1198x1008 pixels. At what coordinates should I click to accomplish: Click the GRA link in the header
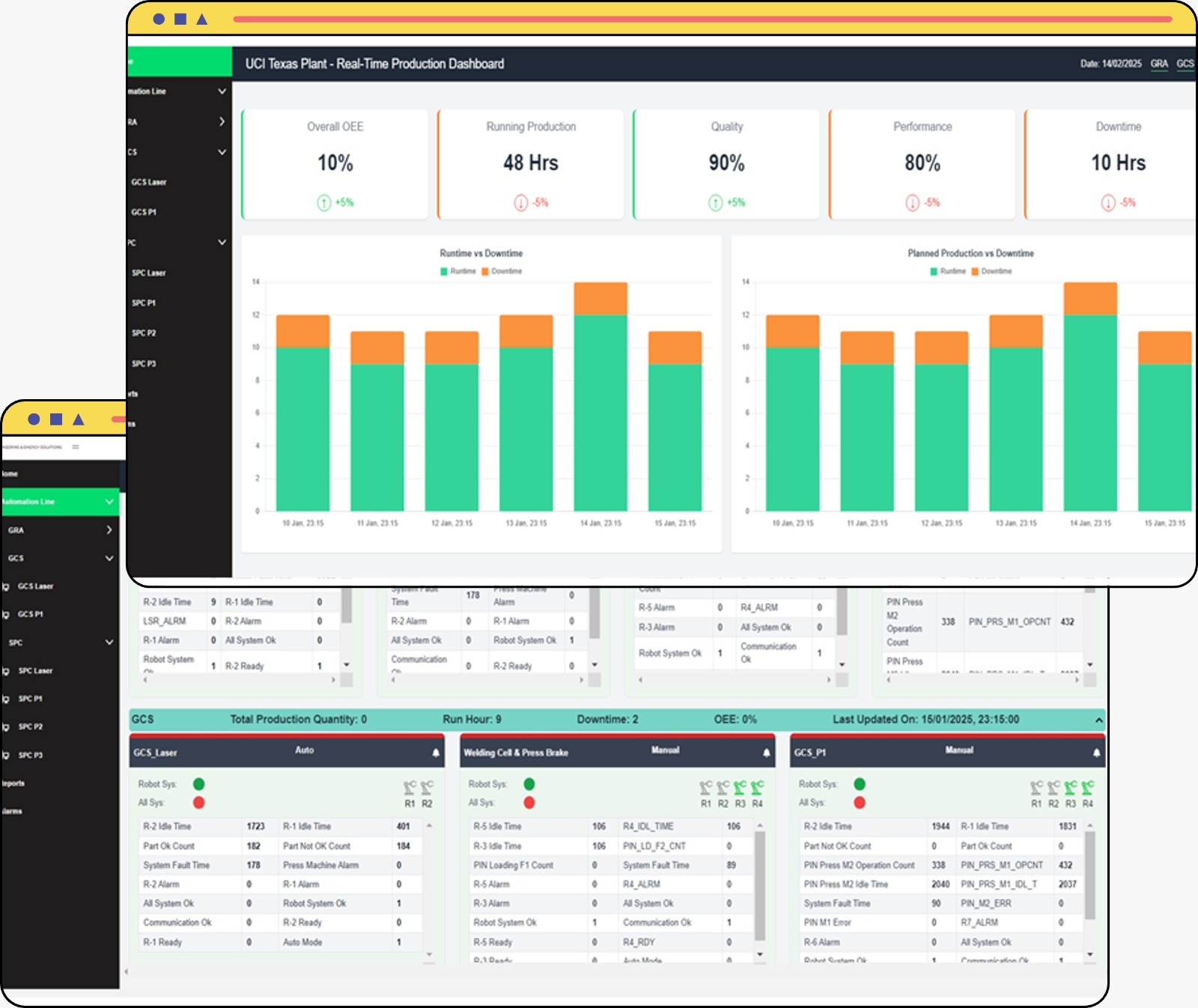click(x=1159, y=64)
